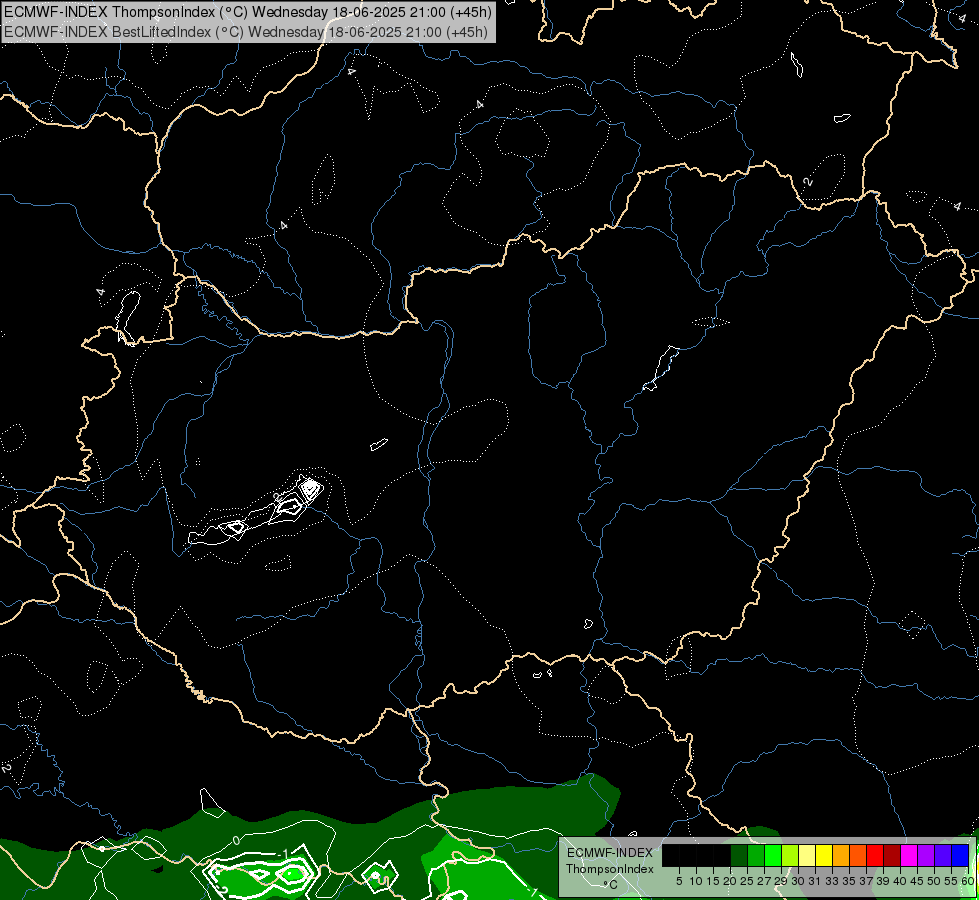This screenshot has height=900, width=979.
Task: Click the legend tick value 20
Action: [x=730, y=881]
